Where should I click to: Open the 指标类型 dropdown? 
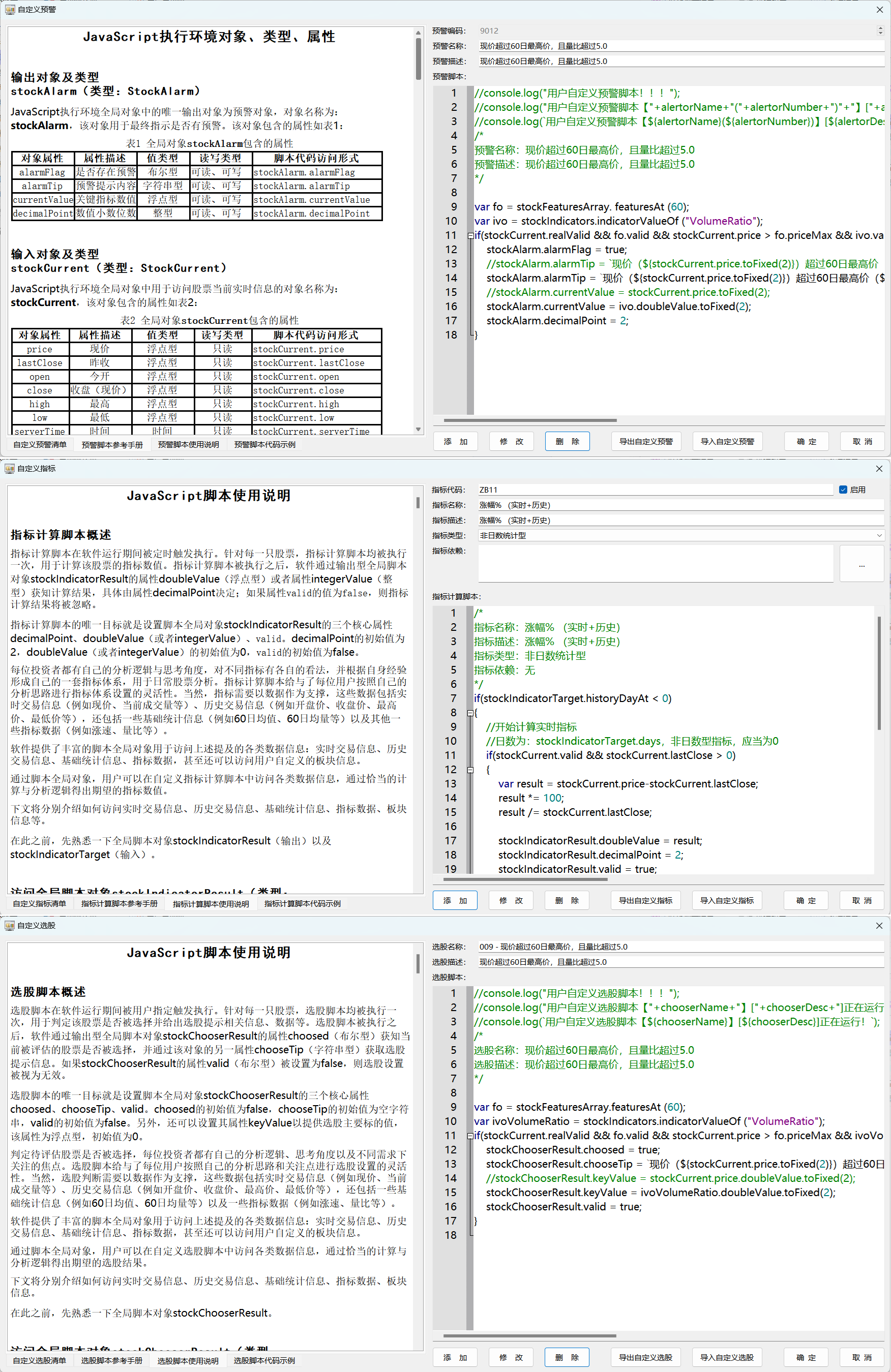point(879,536)
